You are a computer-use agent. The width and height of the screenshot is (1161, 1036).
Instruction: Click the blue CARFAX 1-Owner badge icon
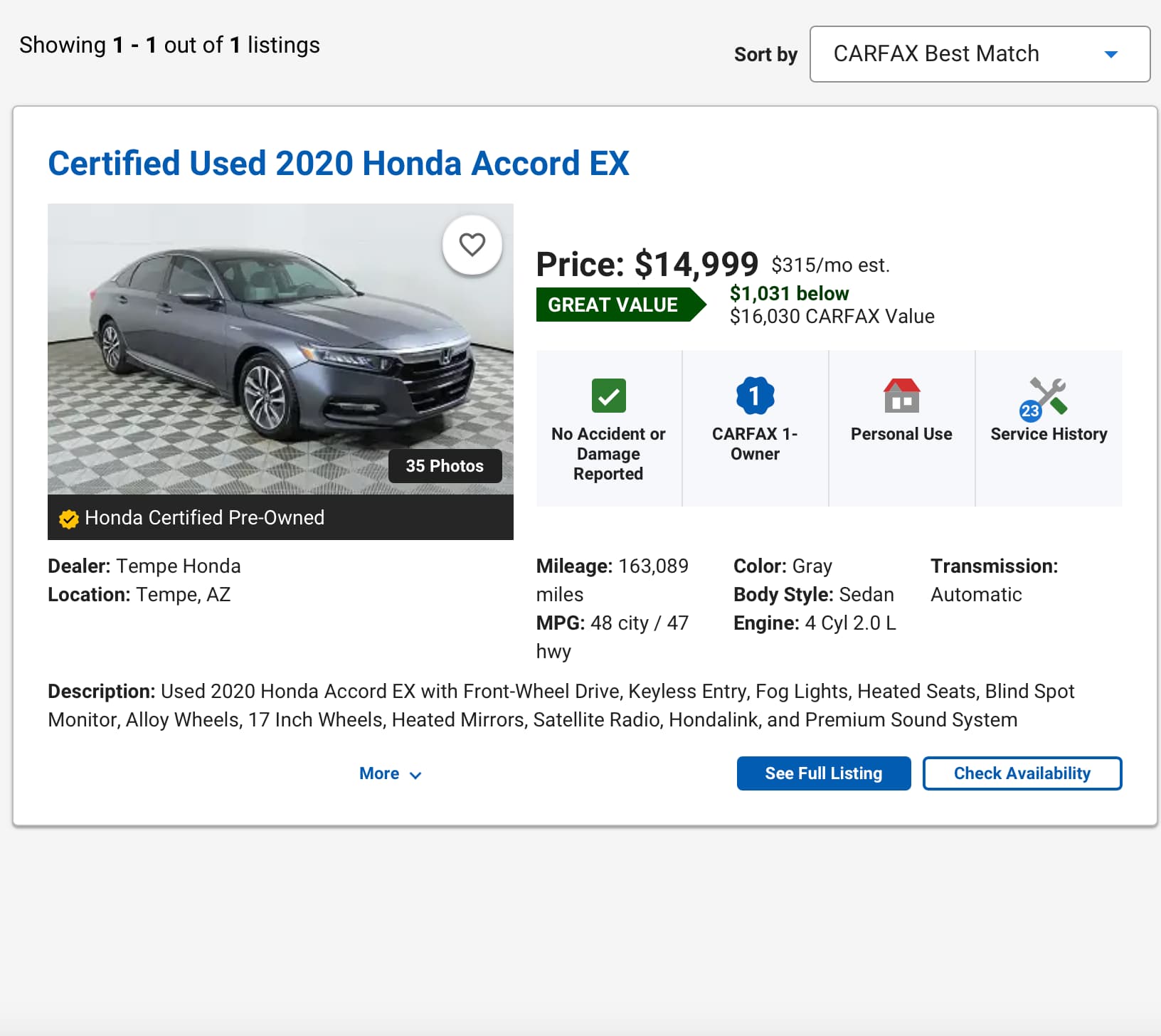755,396
